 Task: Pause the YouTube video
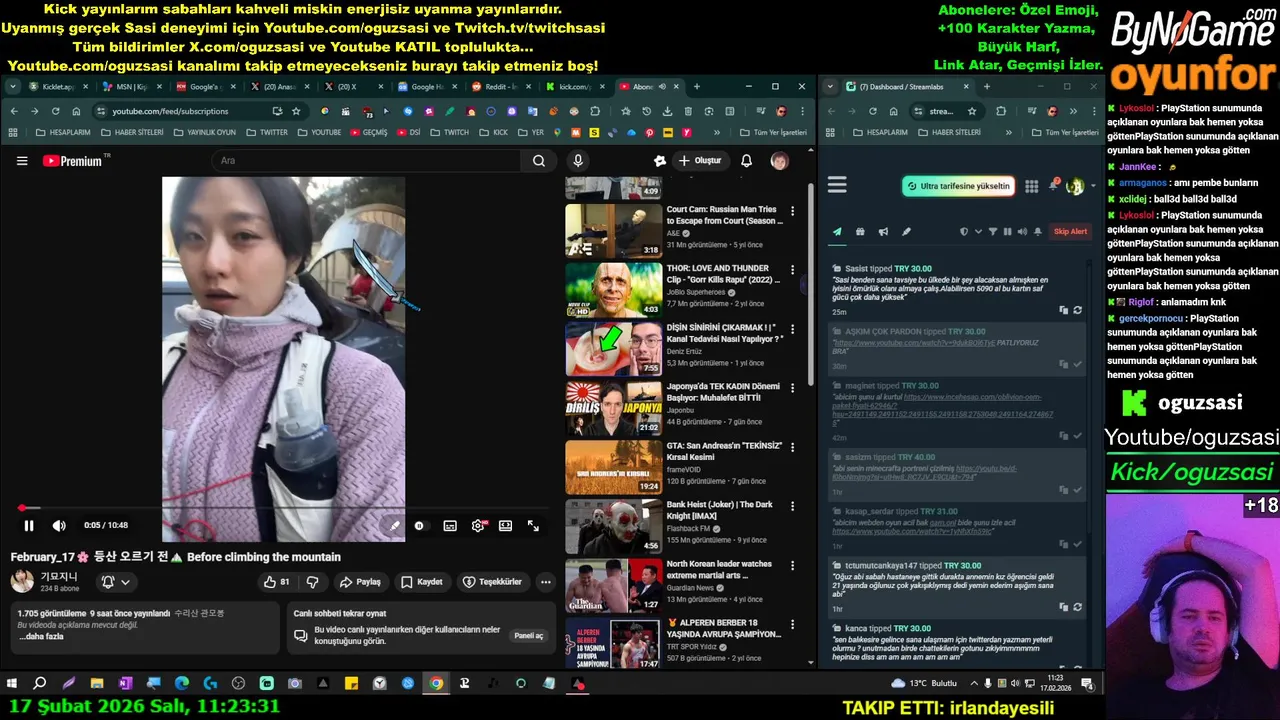[29, 526]
